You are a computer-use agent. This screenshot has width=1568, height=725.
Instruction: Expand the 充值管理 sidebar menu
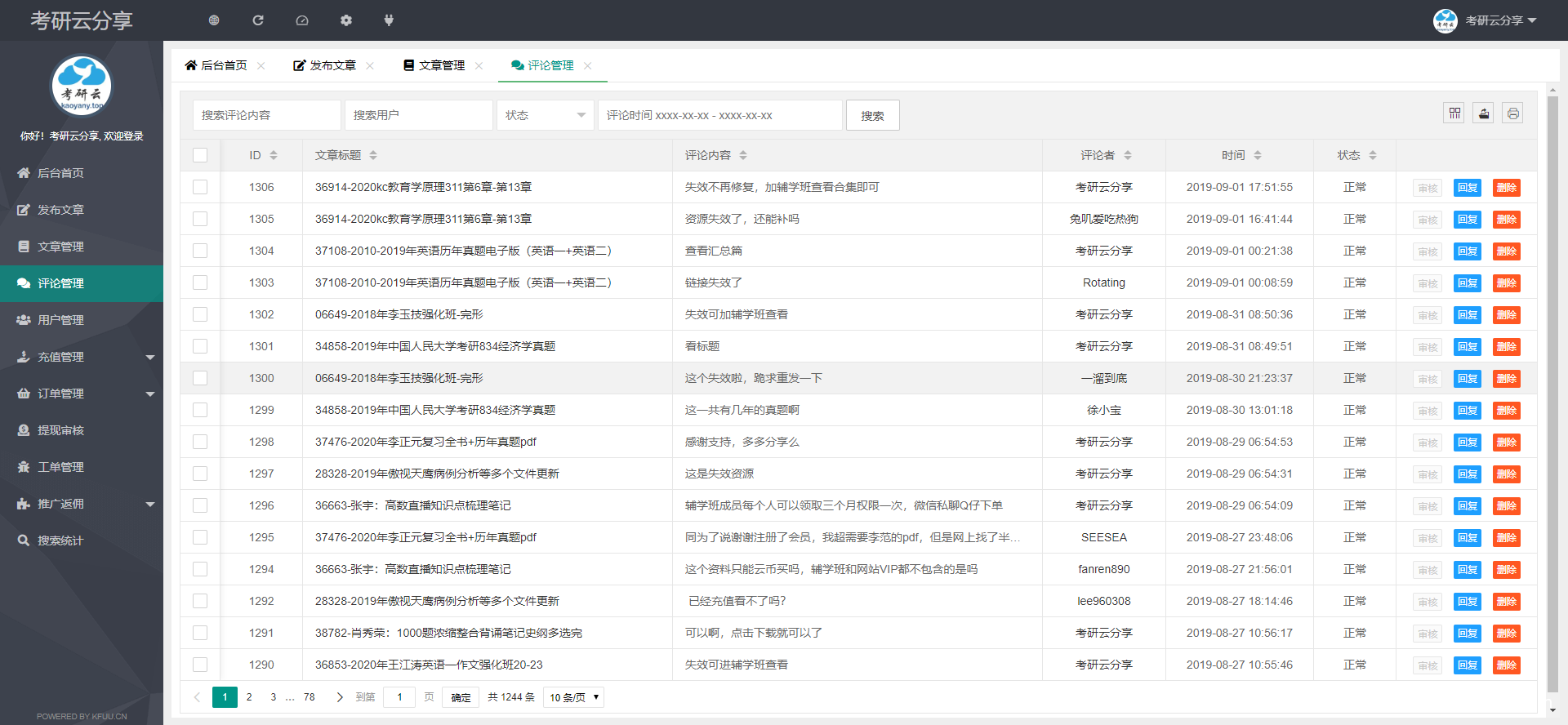coord(82,357)
